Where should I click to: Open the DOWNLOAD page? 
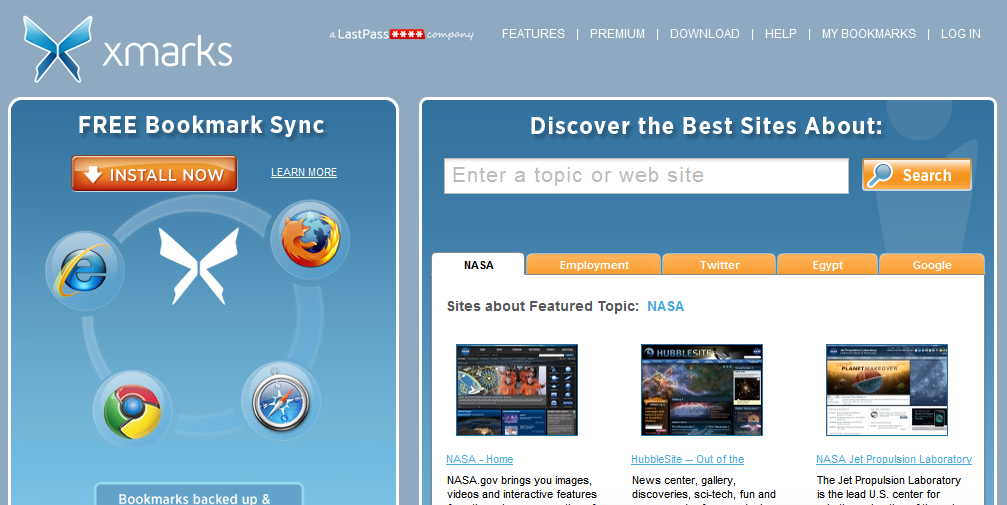pyautogui.click(x=705, y=34)
